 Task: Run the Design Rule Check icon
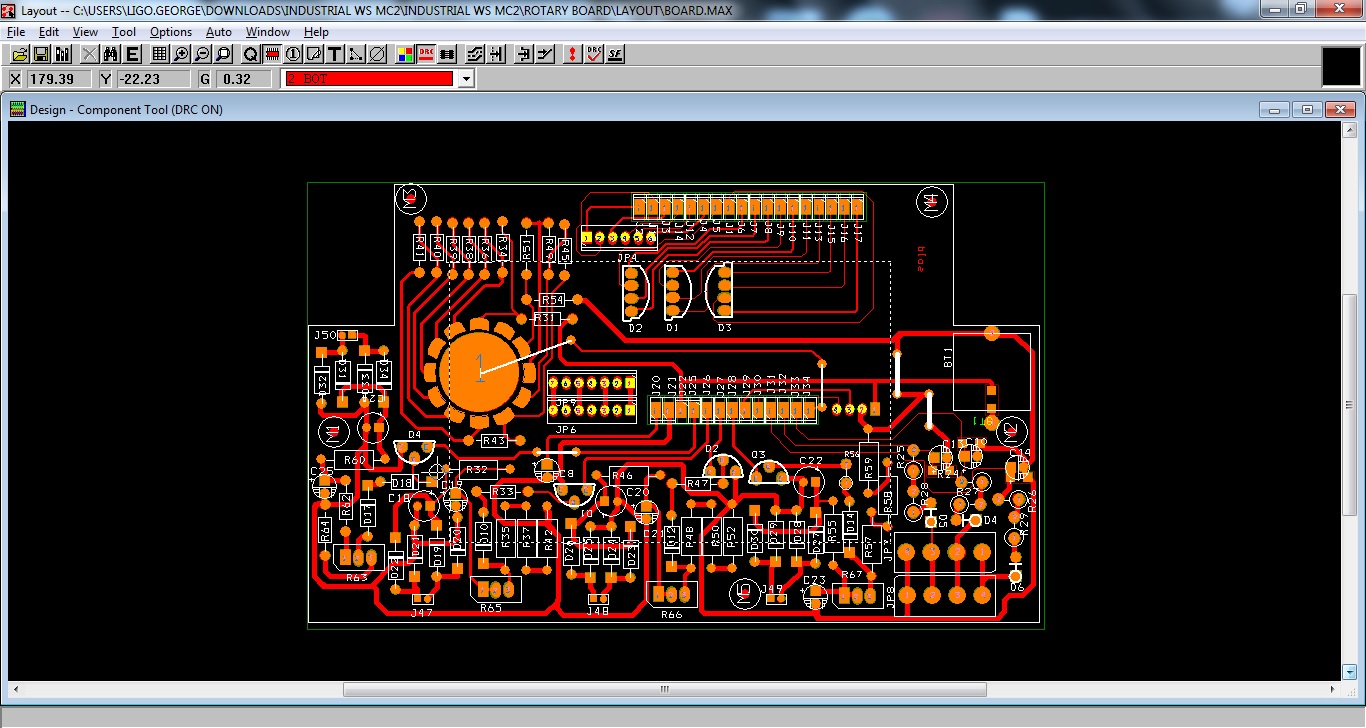[x=593, y=54]
